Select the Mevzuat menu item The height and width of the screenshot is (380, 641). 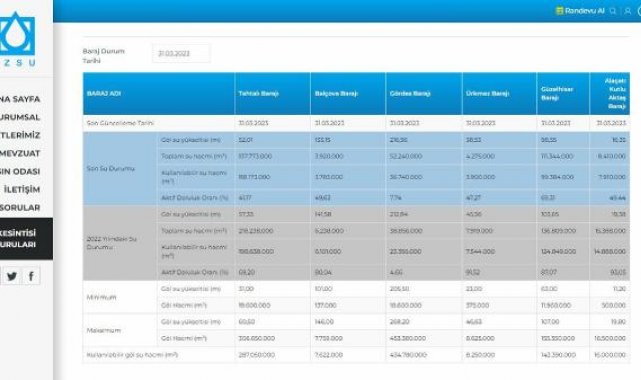pyautogui.click(x=20, y=154)
